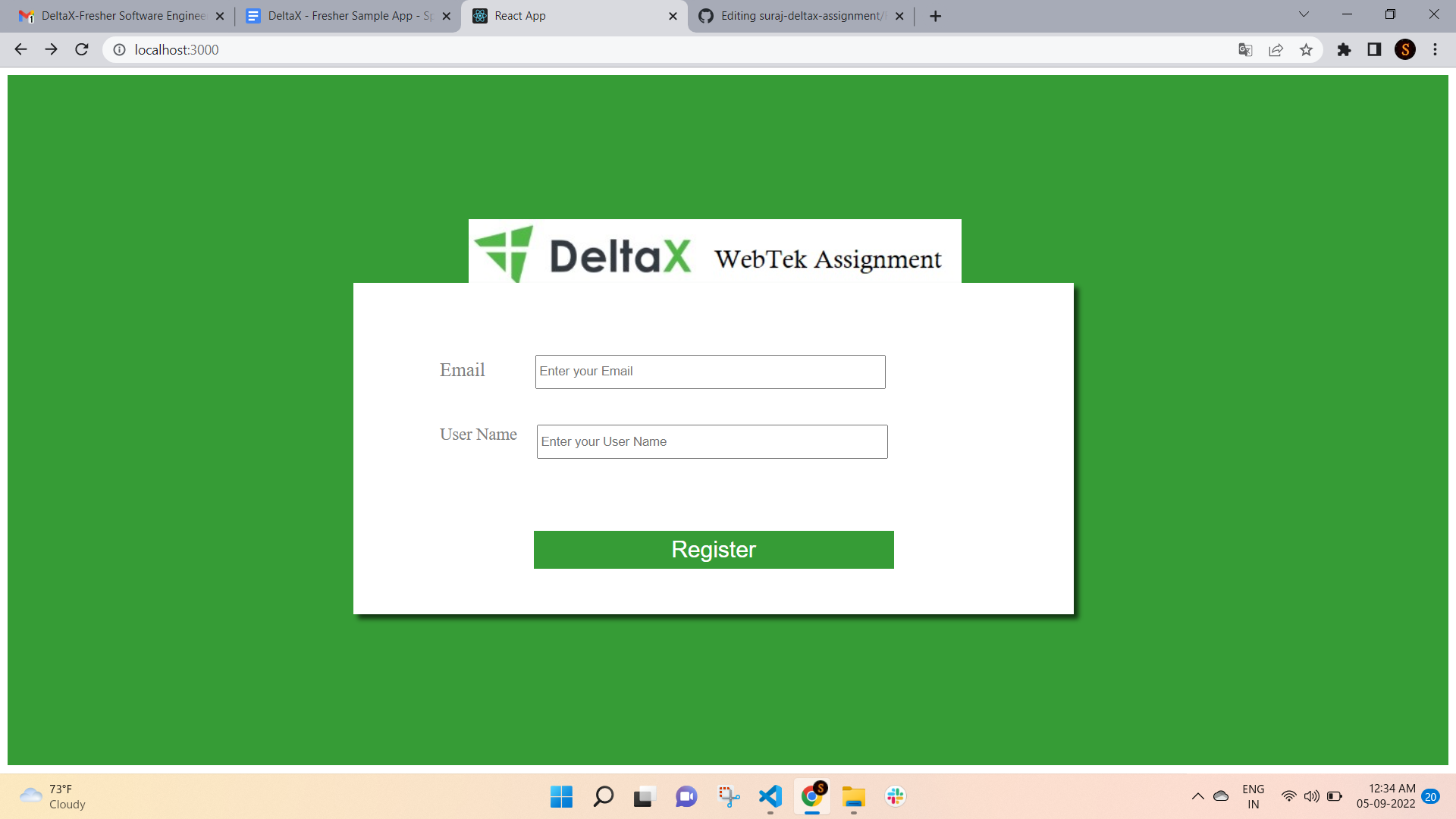Open the browser tab search dropdown
The width and height of the screenshot is (1456, 819).
pyautogui.click(x=1303, y=14)
